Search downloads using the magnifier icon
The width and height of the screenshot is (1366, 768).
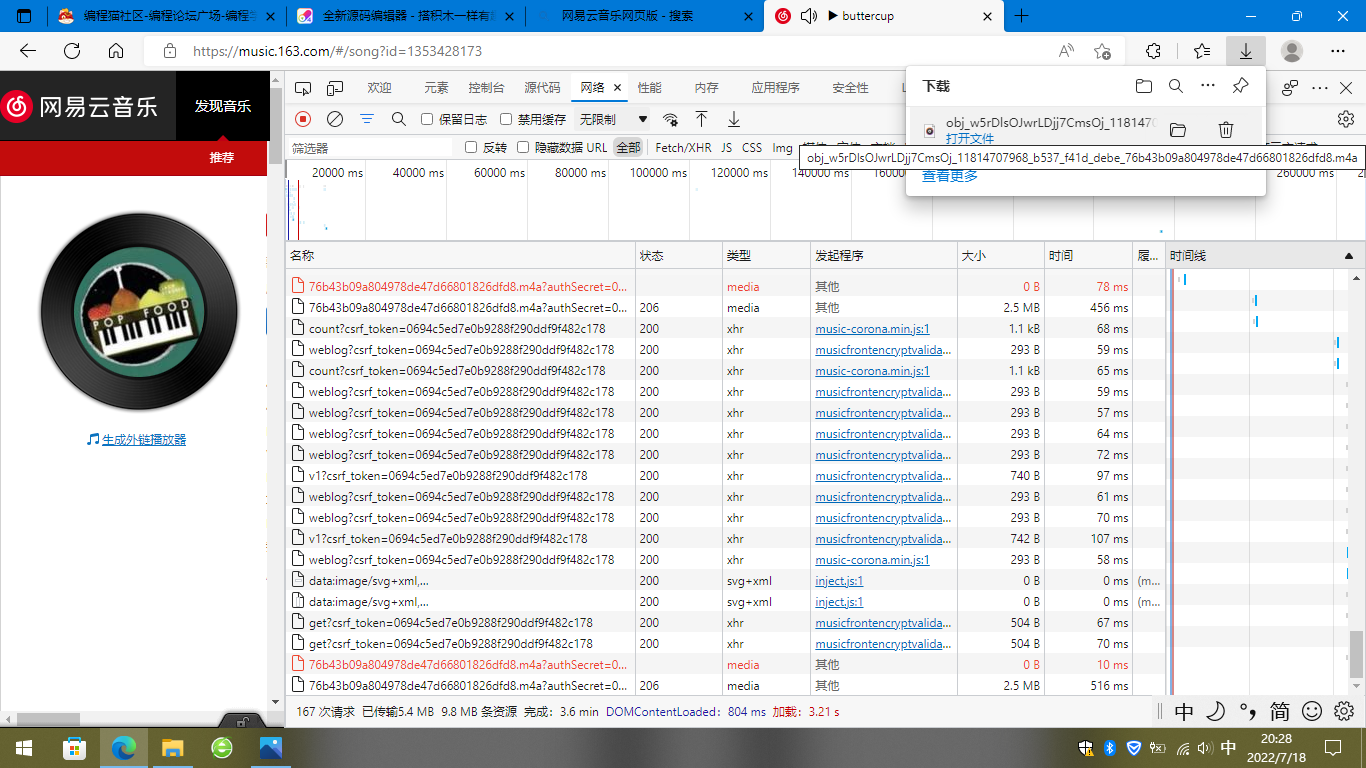[1176, 86]
